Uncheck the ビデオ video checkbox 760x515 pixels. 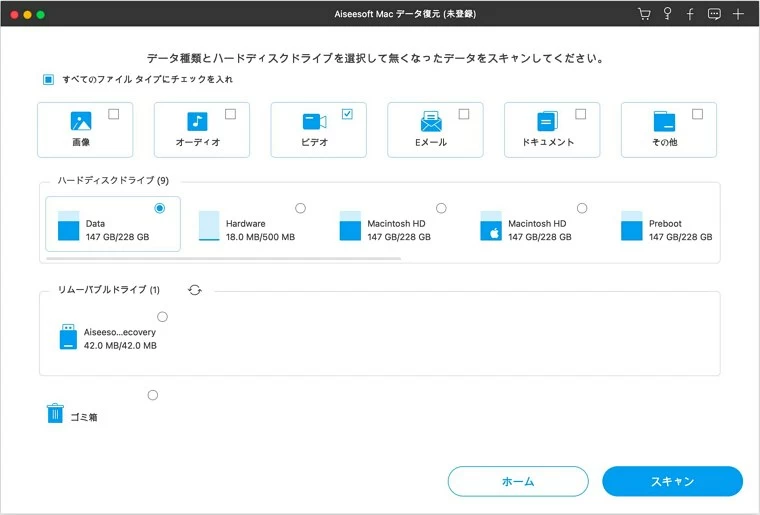tap(347, 114)
